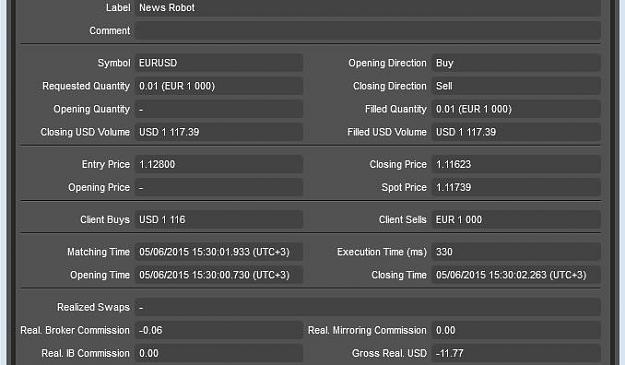625x365 pixels.
Task: Click the Execution Time (ms) label
Action: 382,252
